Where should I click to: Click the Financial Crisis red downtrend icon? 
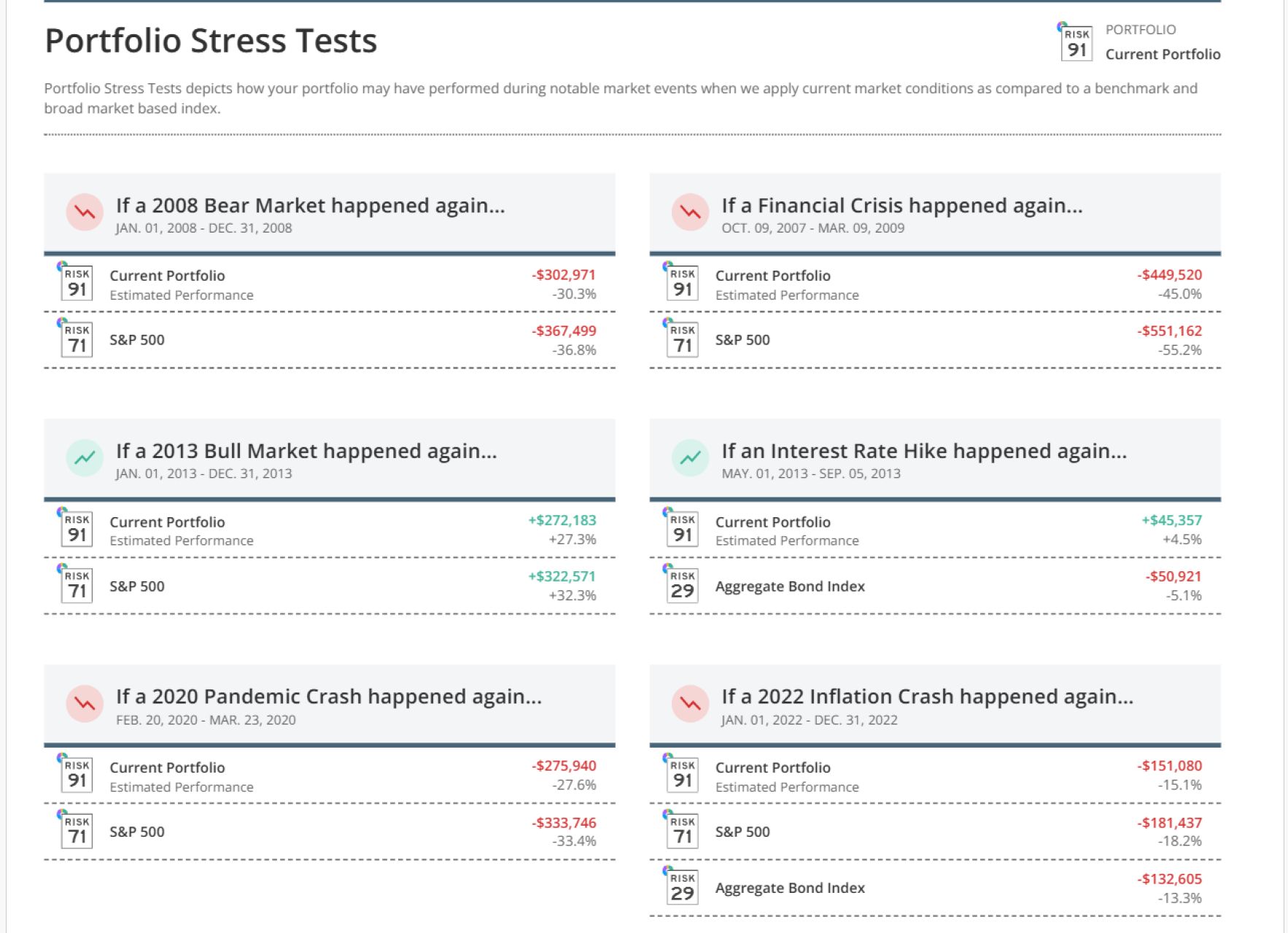click(x=690, y=212)
